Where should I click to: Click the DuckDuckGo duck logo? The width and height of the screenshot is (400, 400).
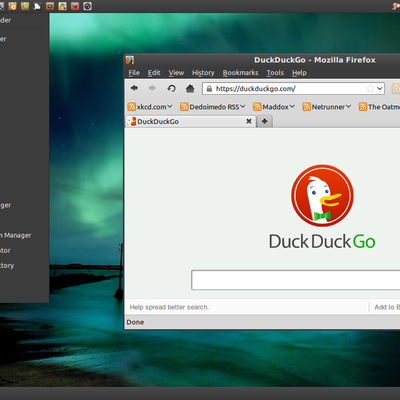pos(322,196)
